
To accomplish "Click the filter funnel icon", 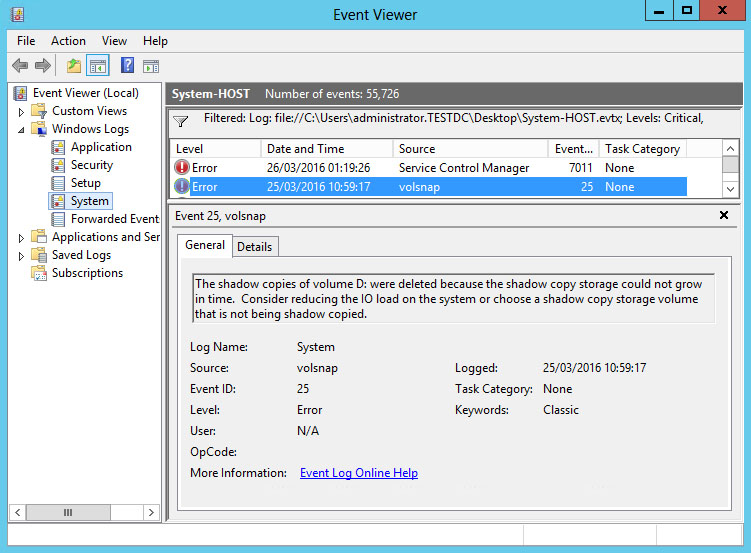I will (x=180, y=121).
